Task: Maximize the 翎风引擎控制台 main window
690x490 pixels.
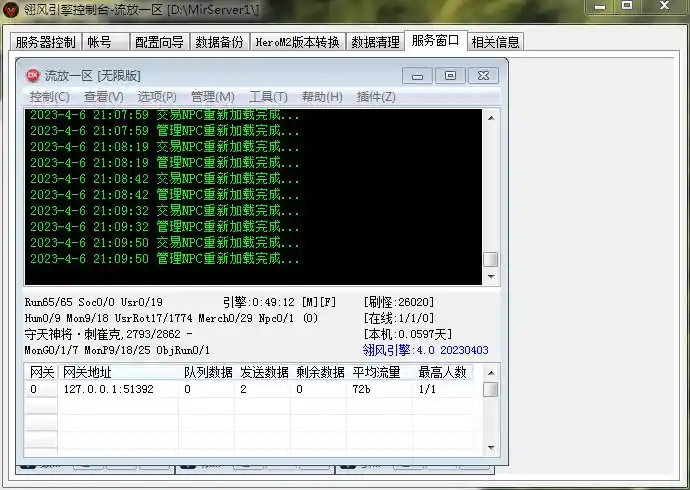Action: tap(627, 6)
